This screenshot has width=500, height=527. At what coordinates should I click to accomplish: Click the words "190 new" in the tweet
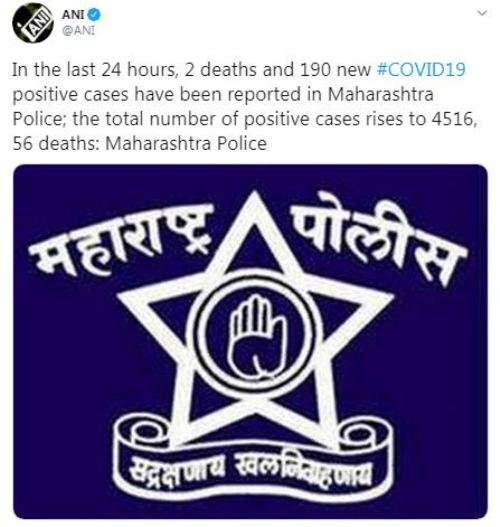click(335, 70)
